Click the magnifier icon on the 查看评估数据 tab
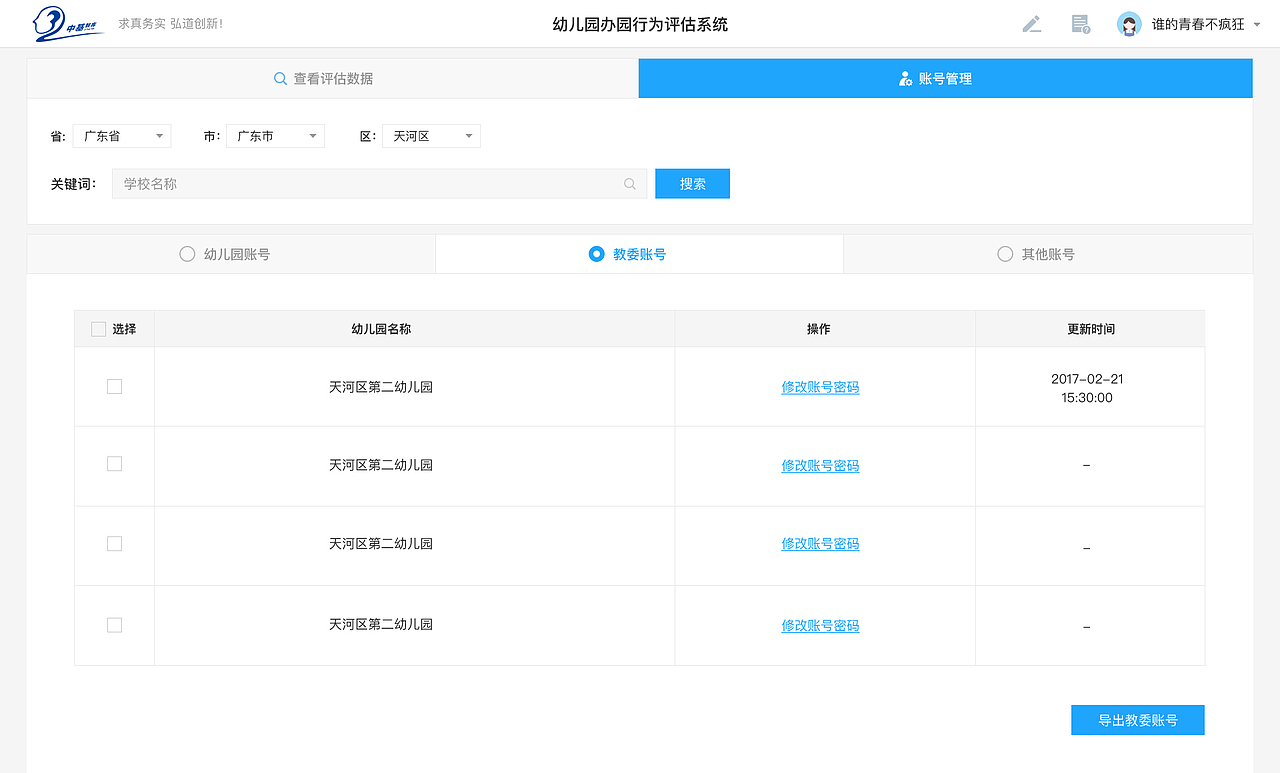 [x=280, y=77]
